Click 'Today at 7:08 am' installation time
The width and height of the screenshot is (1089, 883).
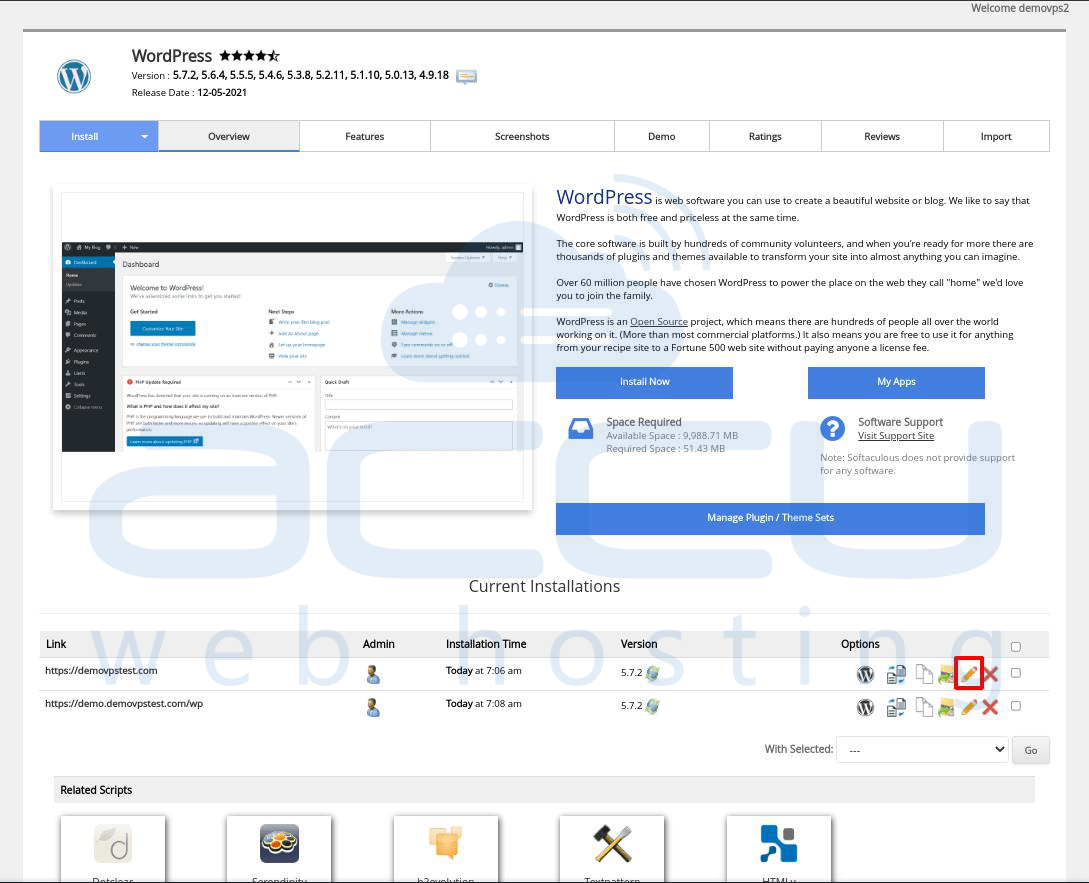pos(483,704)
